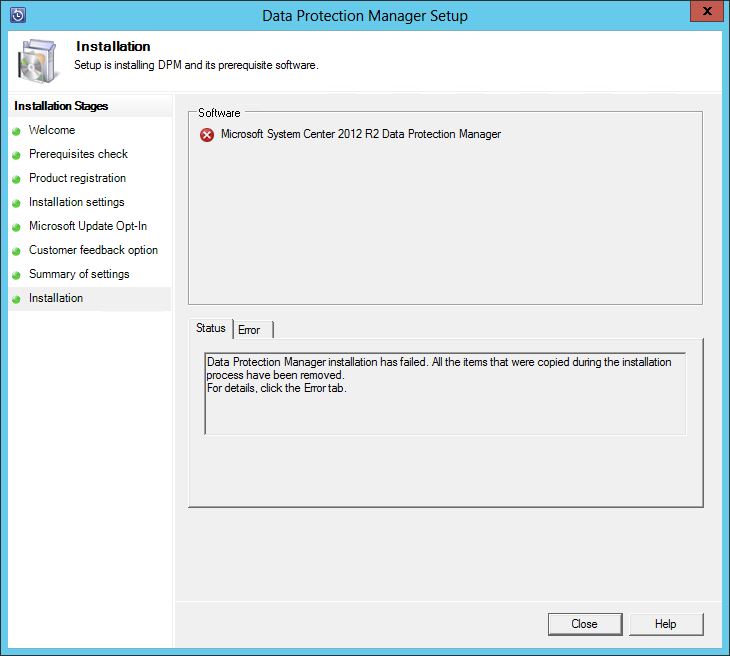The width and height of the screenshot is (730, 656).
Task: Select the Customer feedback option stage
Action: pyautogui.click(x=93, y=250)
